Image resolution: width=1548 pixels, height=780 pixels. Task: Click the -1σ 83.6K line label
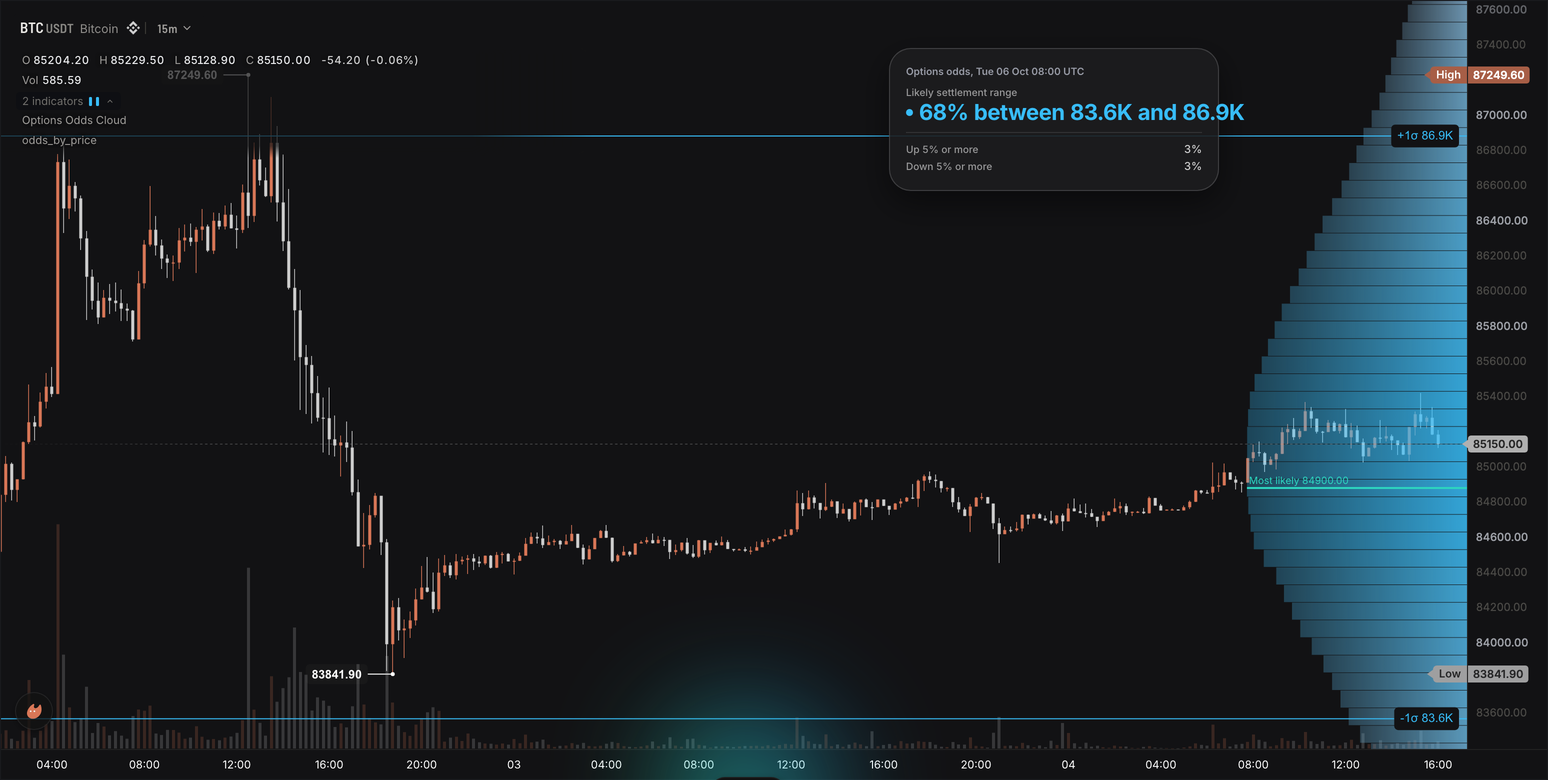[x=1425, y=718]
